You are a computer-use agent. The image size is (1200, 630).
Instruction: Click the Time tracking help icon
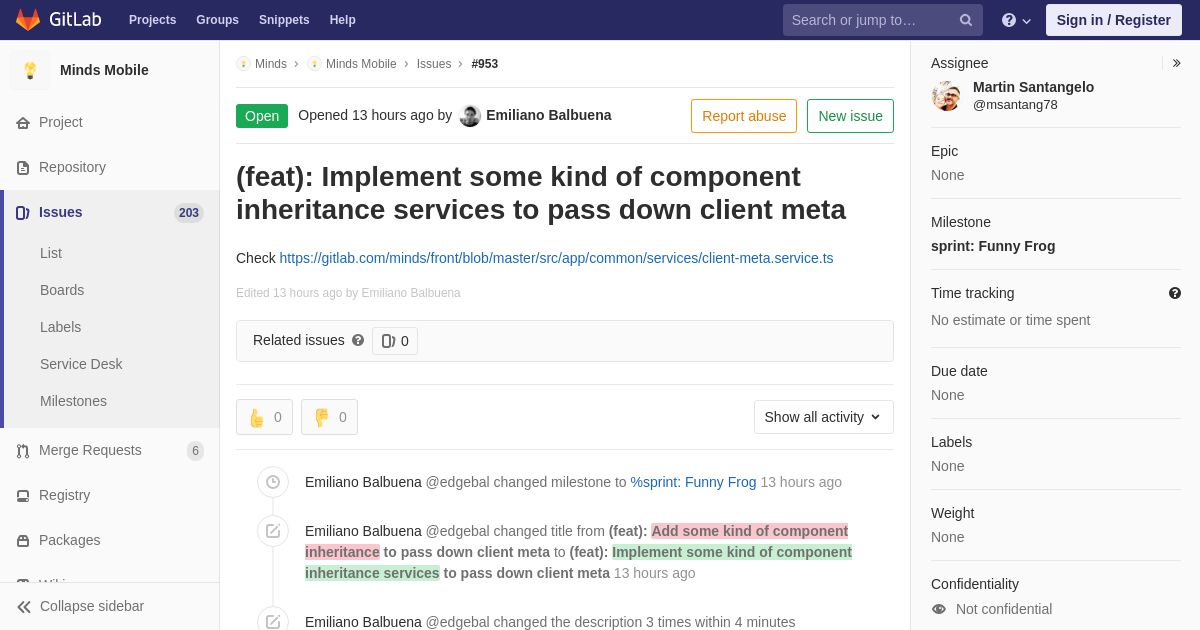pos(1175,293)
